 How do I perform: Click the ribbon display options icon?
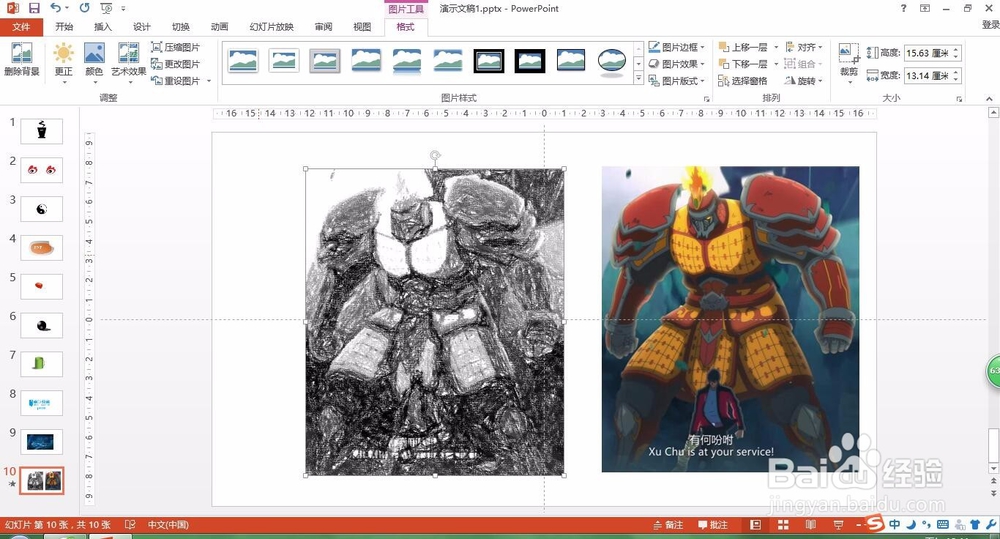point(925,8)
